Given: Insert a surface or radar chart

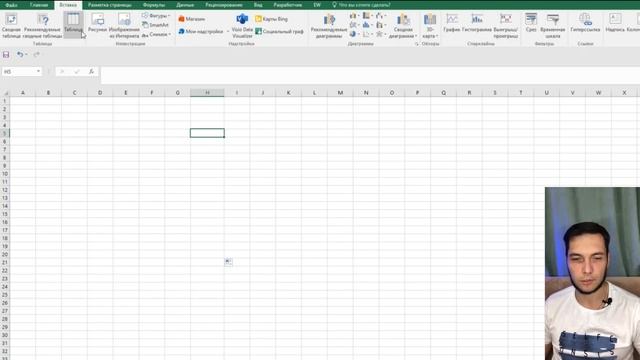Looking at the screenshot, I should 380,34.
